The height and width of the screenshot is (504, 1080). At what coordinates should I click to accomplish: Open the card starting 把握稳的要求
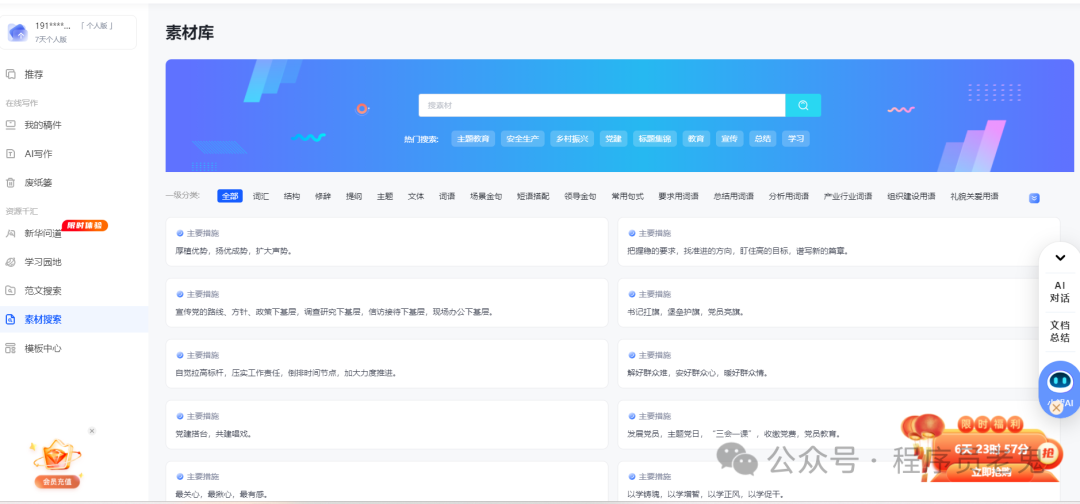coord(839,242)
